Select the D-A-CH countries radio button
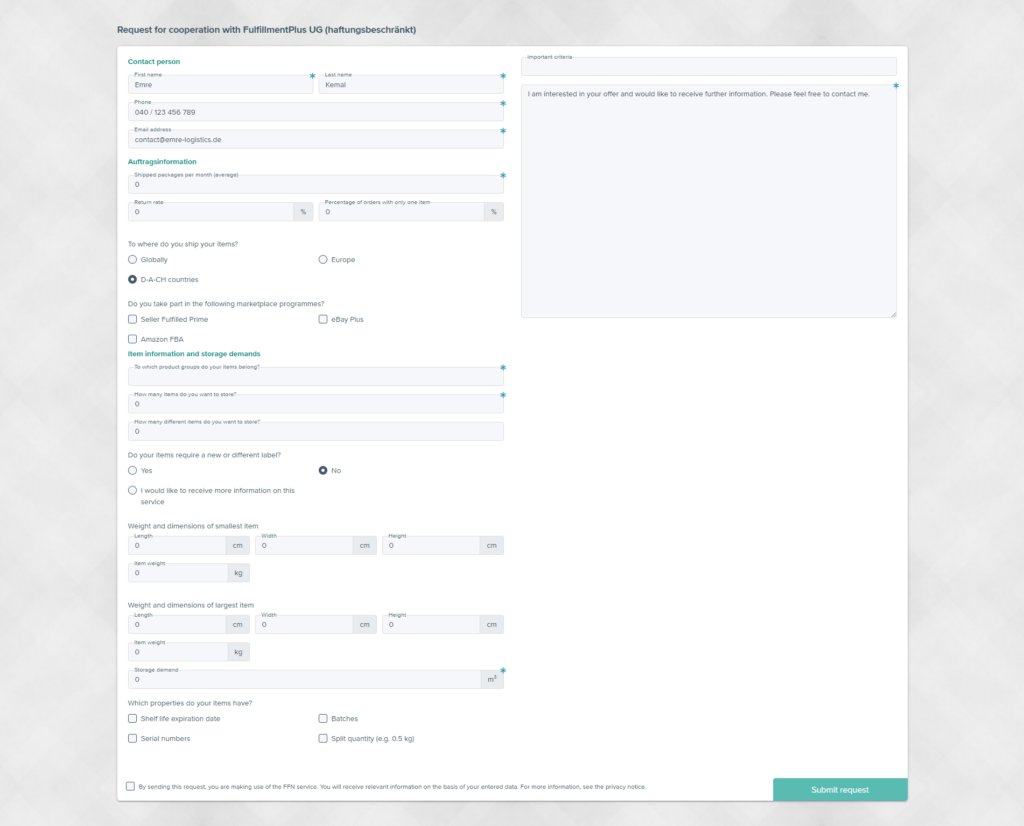Viewport: 1024px width, 826px height. point(132,279)
